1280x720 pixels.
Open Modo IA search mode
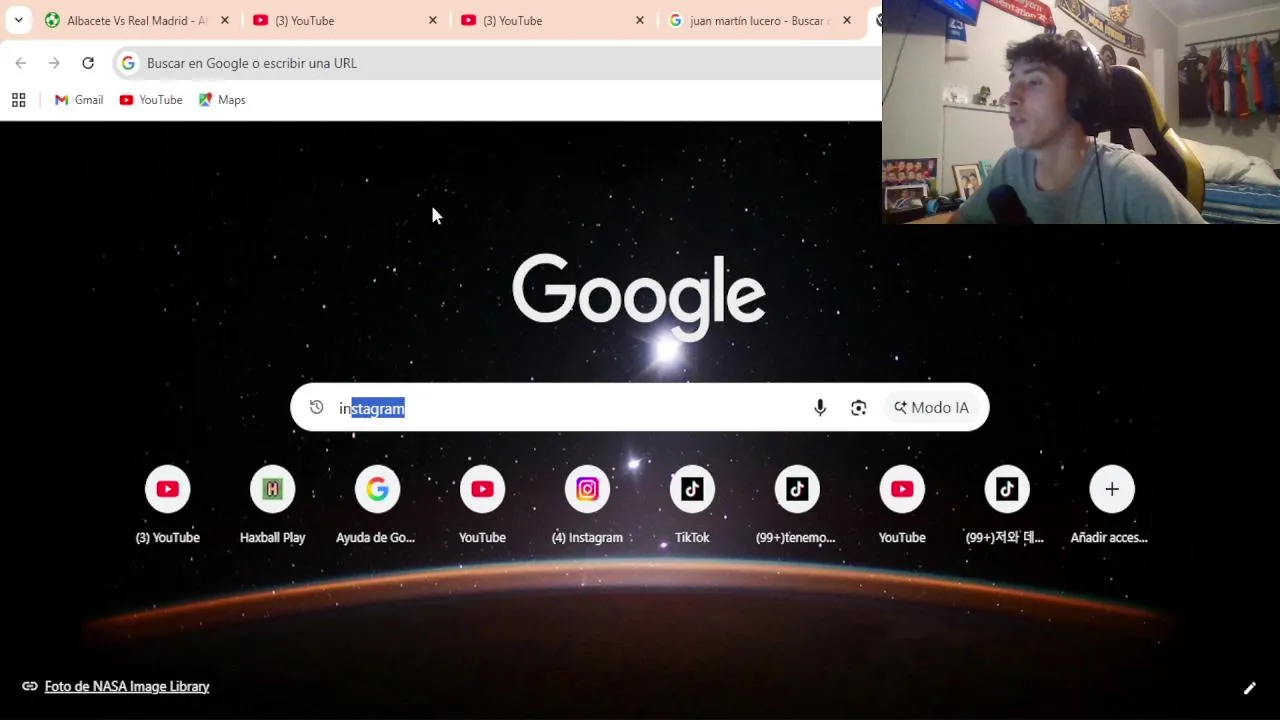[x=932, y=407]
